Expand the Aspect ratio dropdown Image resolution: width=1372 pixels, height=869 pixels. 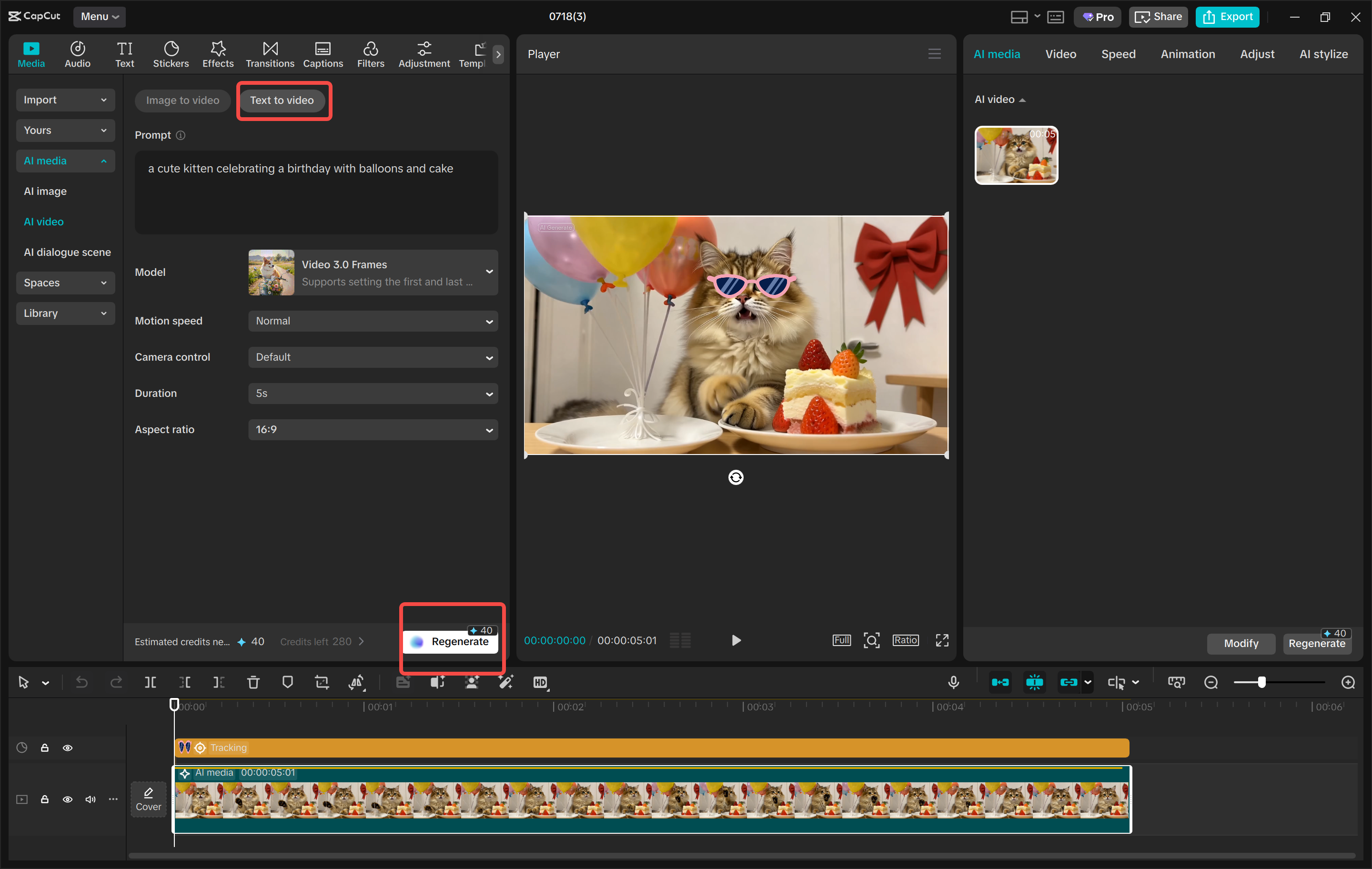[373, 430]
